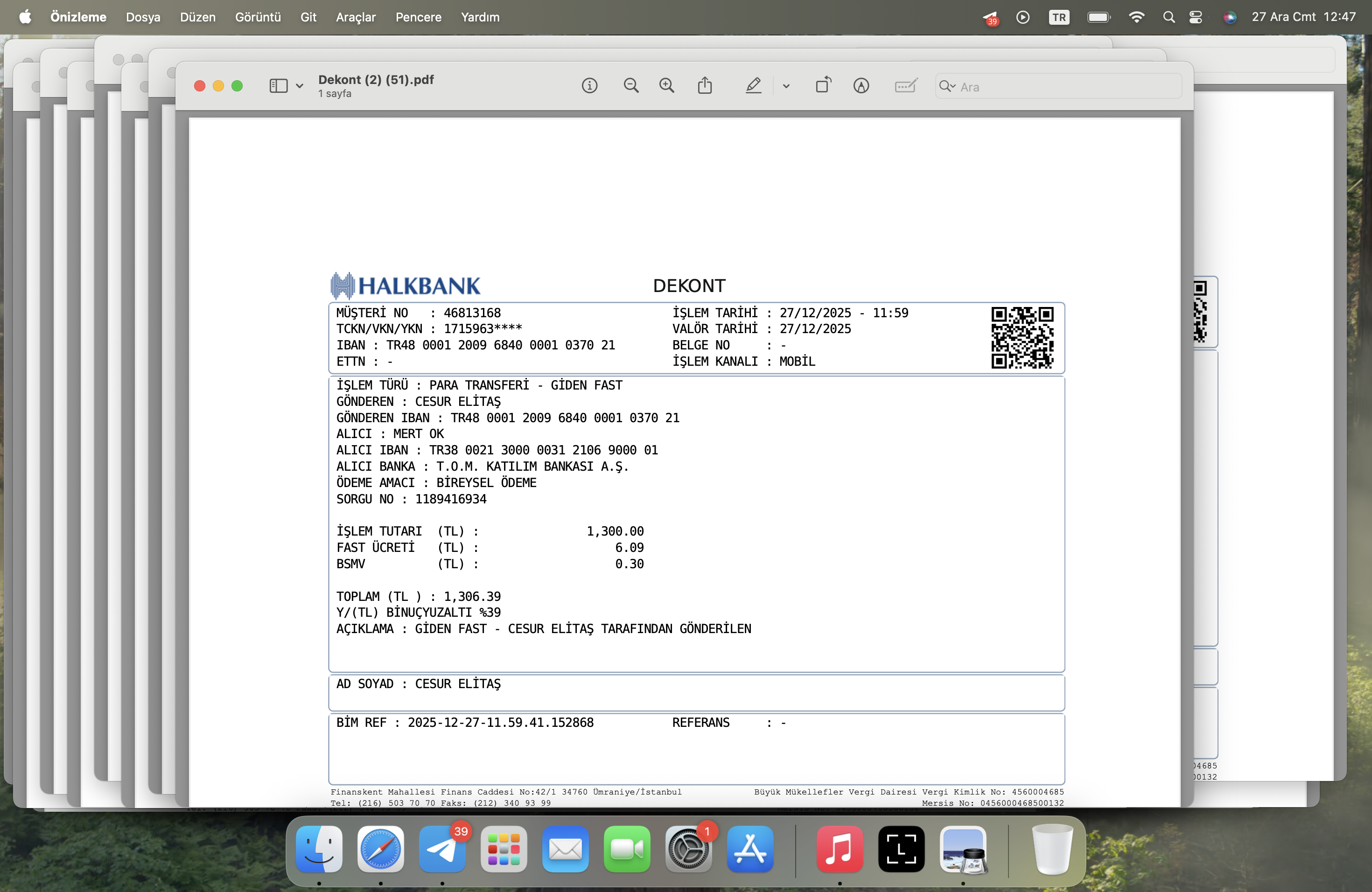Image resolution: width=1372 pixels, height=892 pixels.
Task: Click the BSMV tax value 0.30
Action: (x=630, y=564)
